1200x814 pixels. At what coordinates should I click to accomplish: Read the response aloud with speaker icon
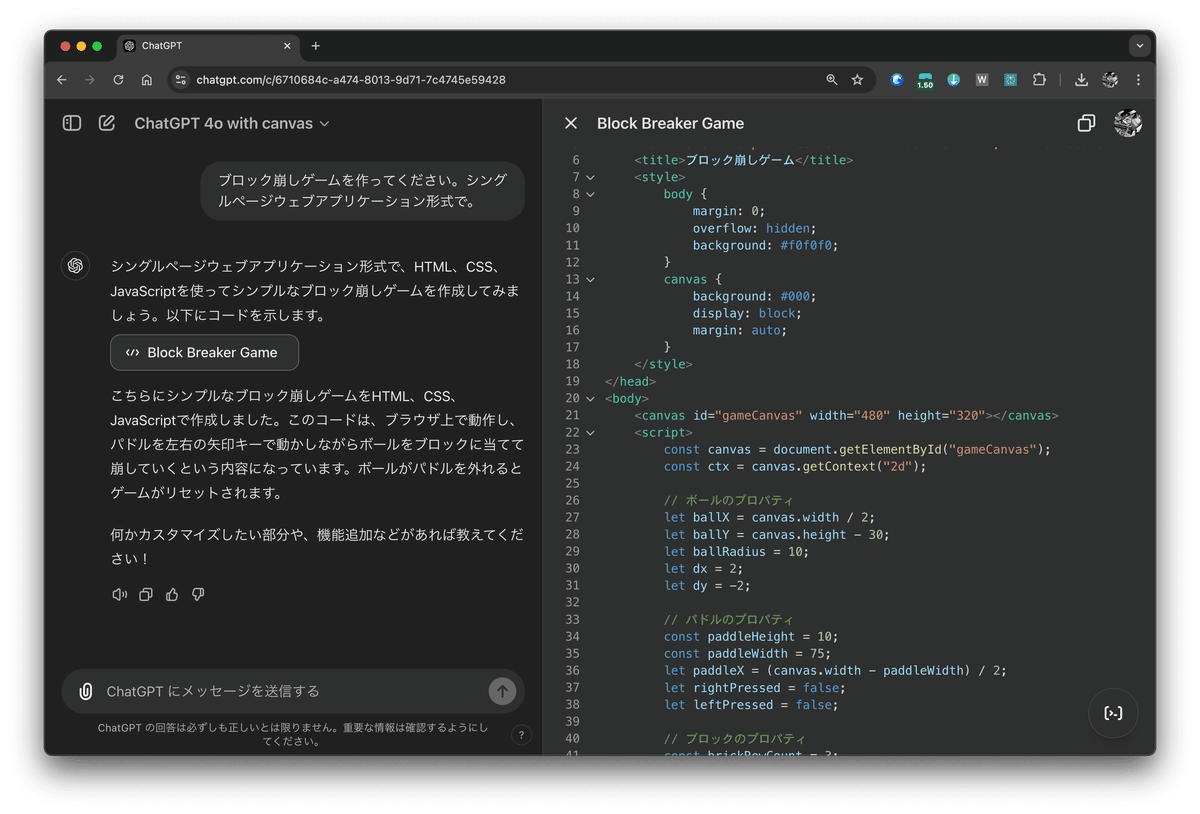coord(120,594)
